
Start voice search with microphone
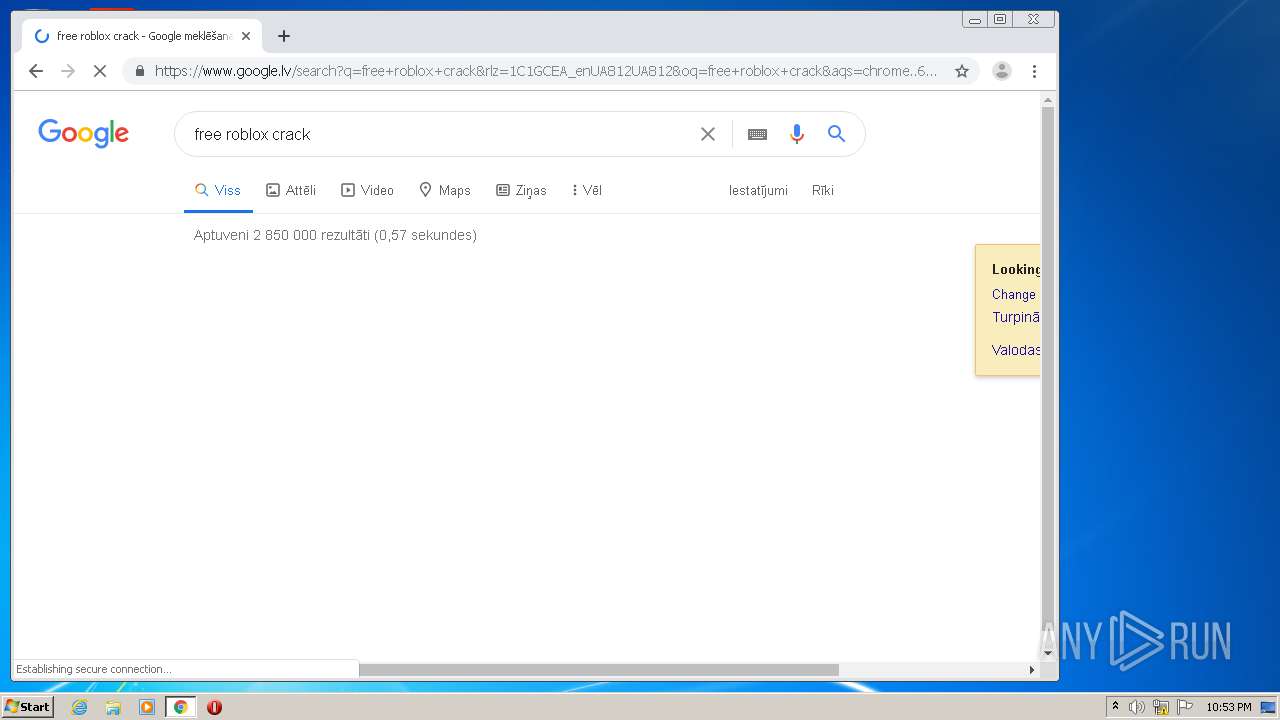pos(796,134)
